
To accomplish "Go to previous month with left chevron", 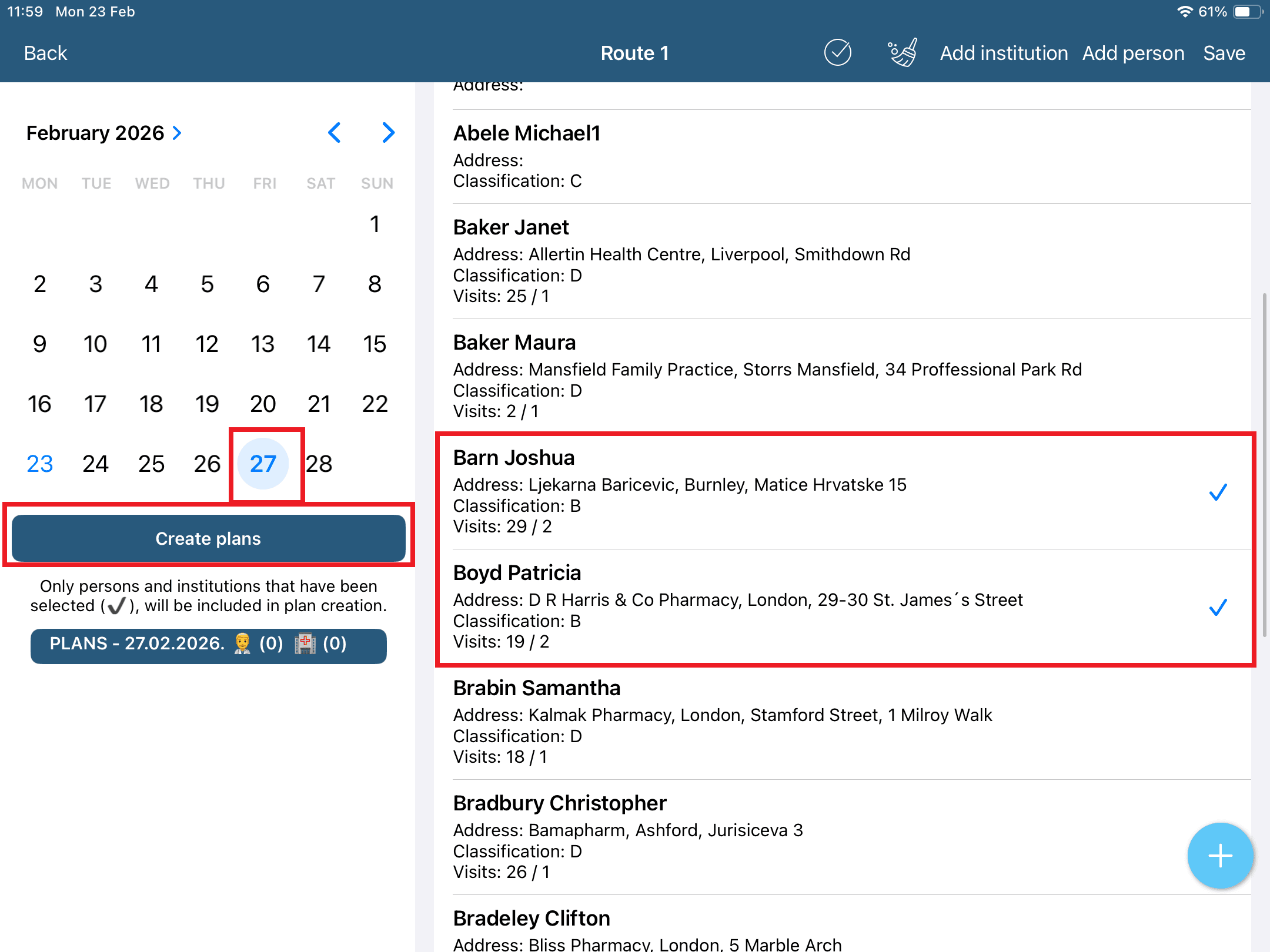I will 335,133.
